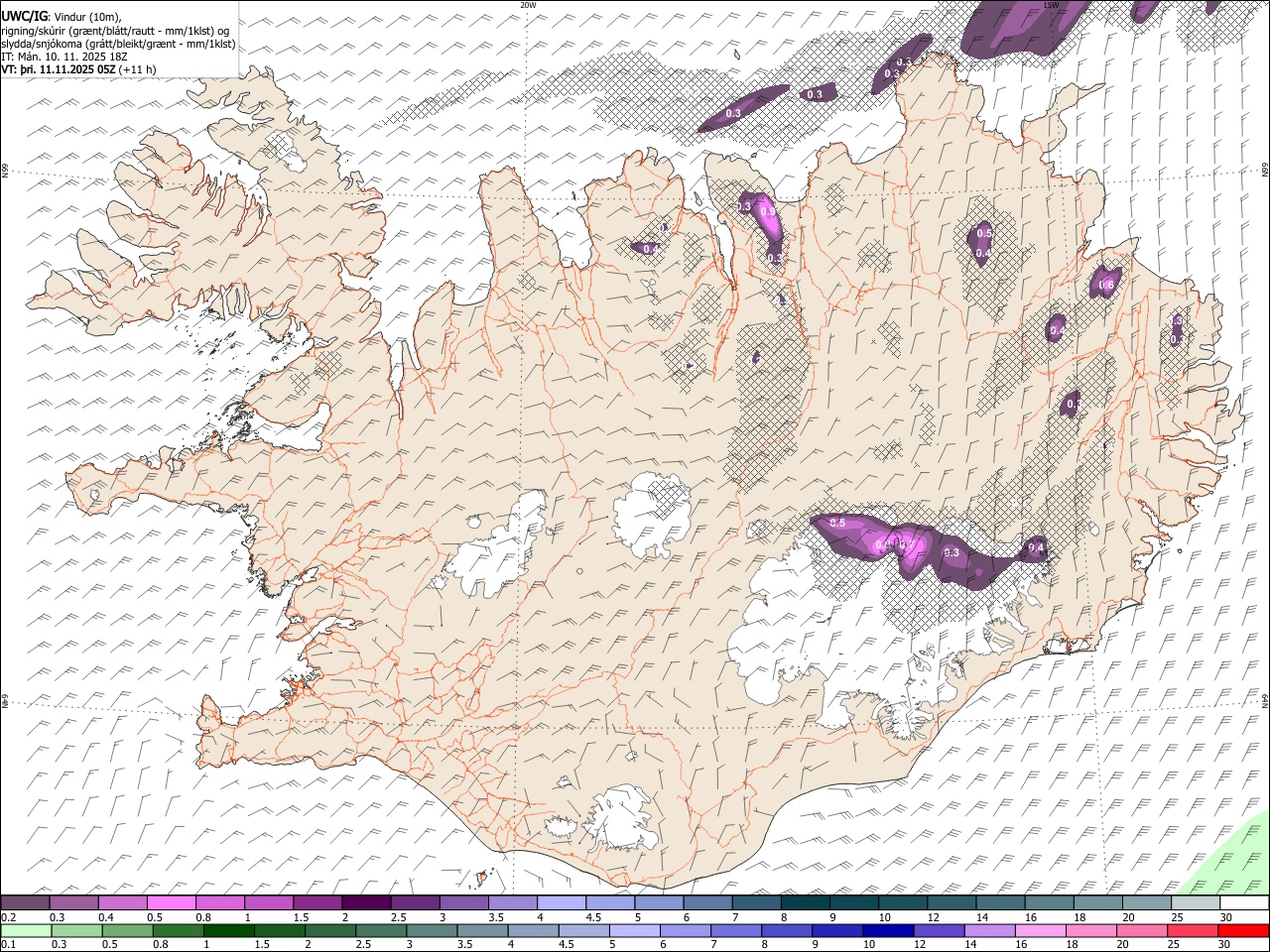The height and width of the screenshot is (952, 1270).
Task: Select the 'VT: þri. 11.11.2025 05Z' valid time
Action: pyautogui.click(x=59, y=69)
